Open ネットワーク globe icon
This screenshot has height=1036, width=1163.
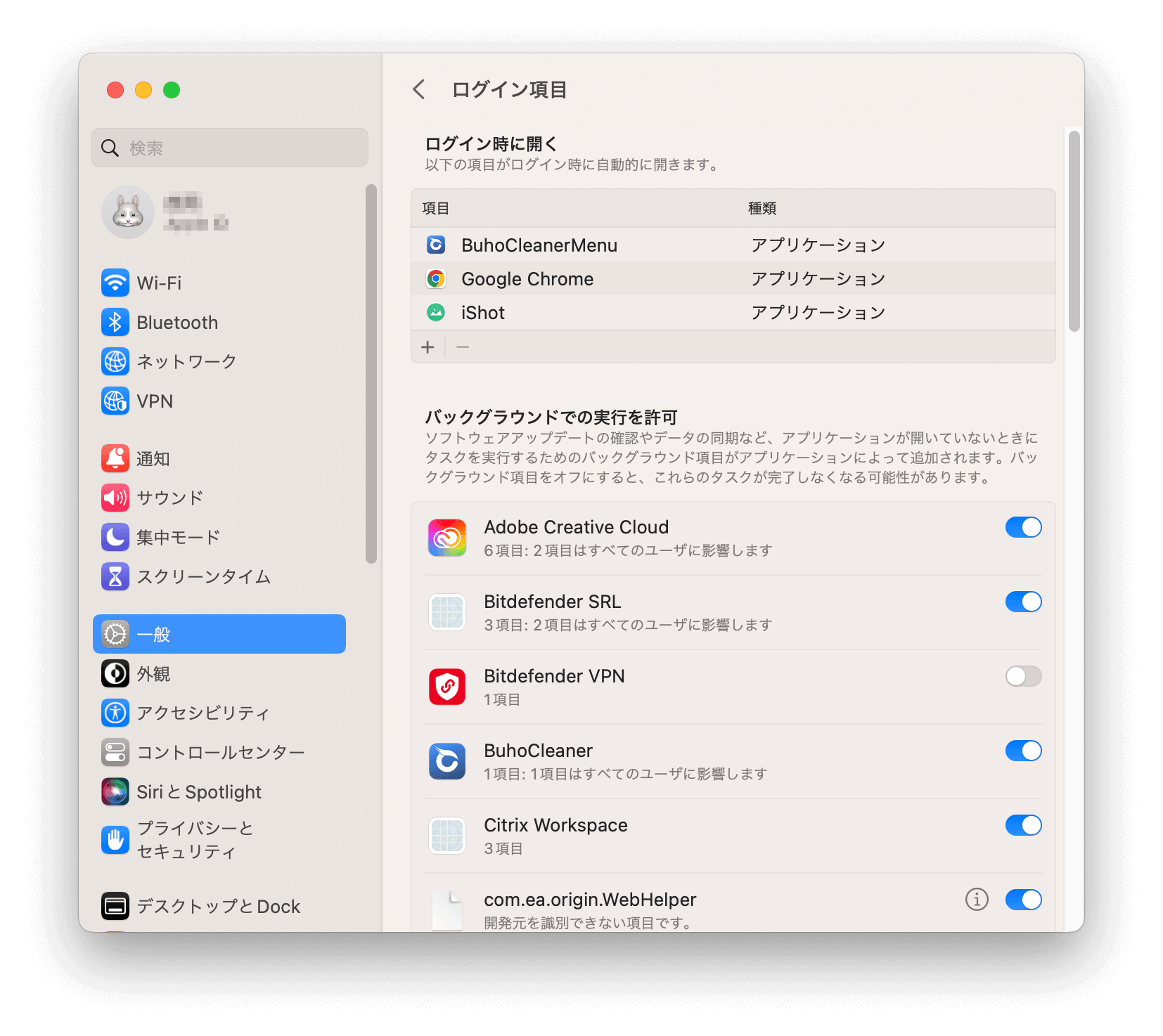click(115, 361)
